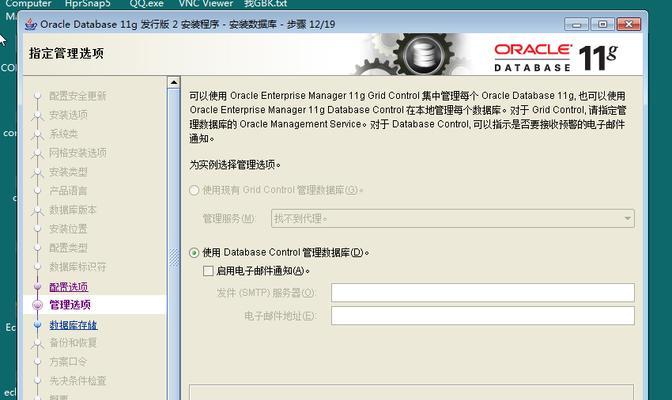Click the HprSnap5 desktop label
The image size is (672, 400).
pos(87,4)
